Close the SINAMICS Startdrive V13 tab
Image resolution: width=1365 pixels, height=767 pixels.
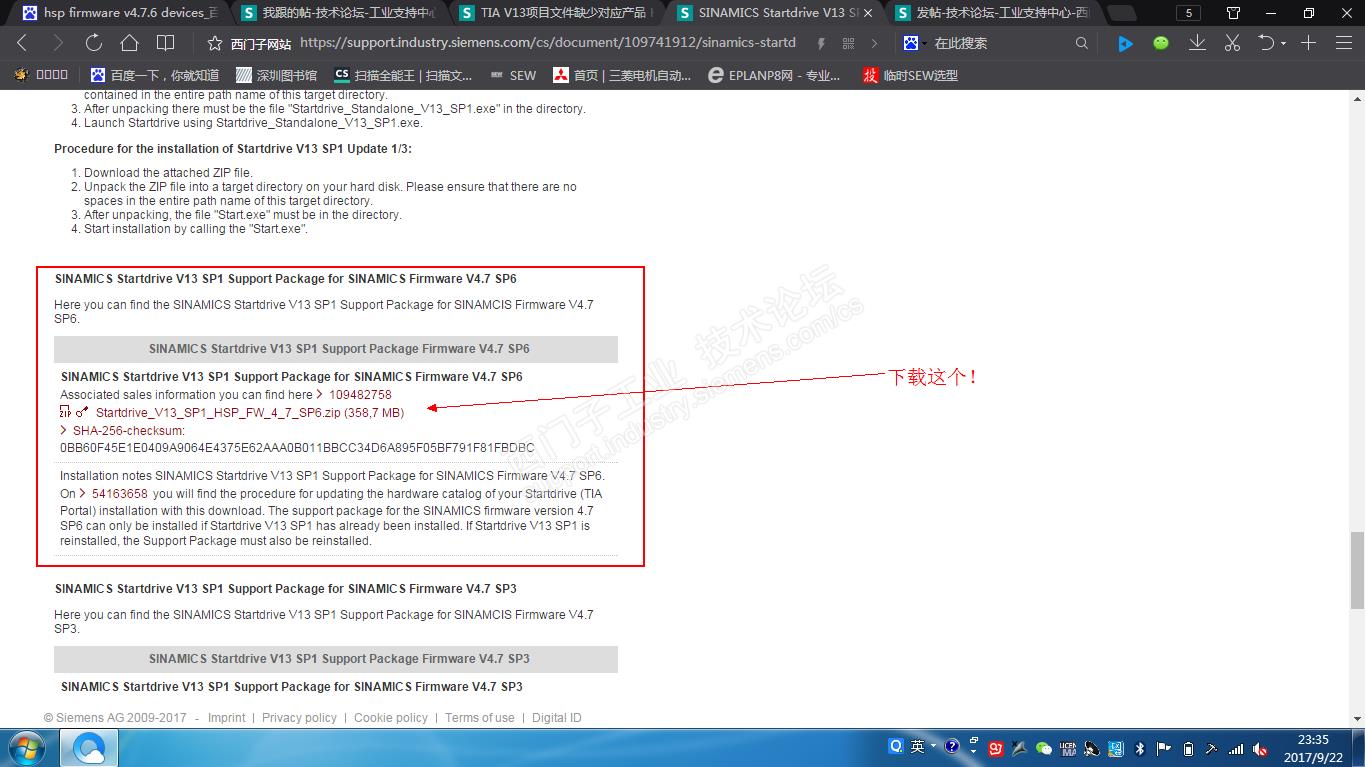(x=867, y=13)
